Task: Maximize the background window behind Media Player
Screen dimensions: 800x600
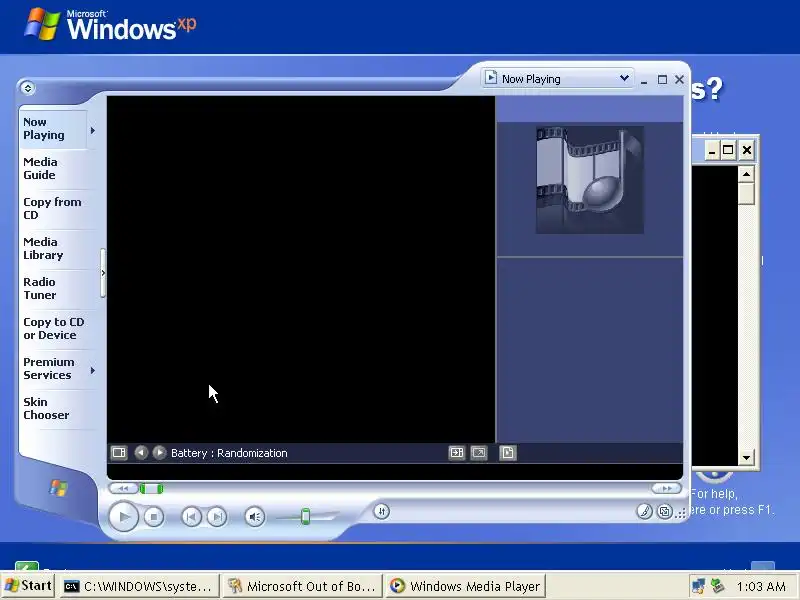Action: 728,151
